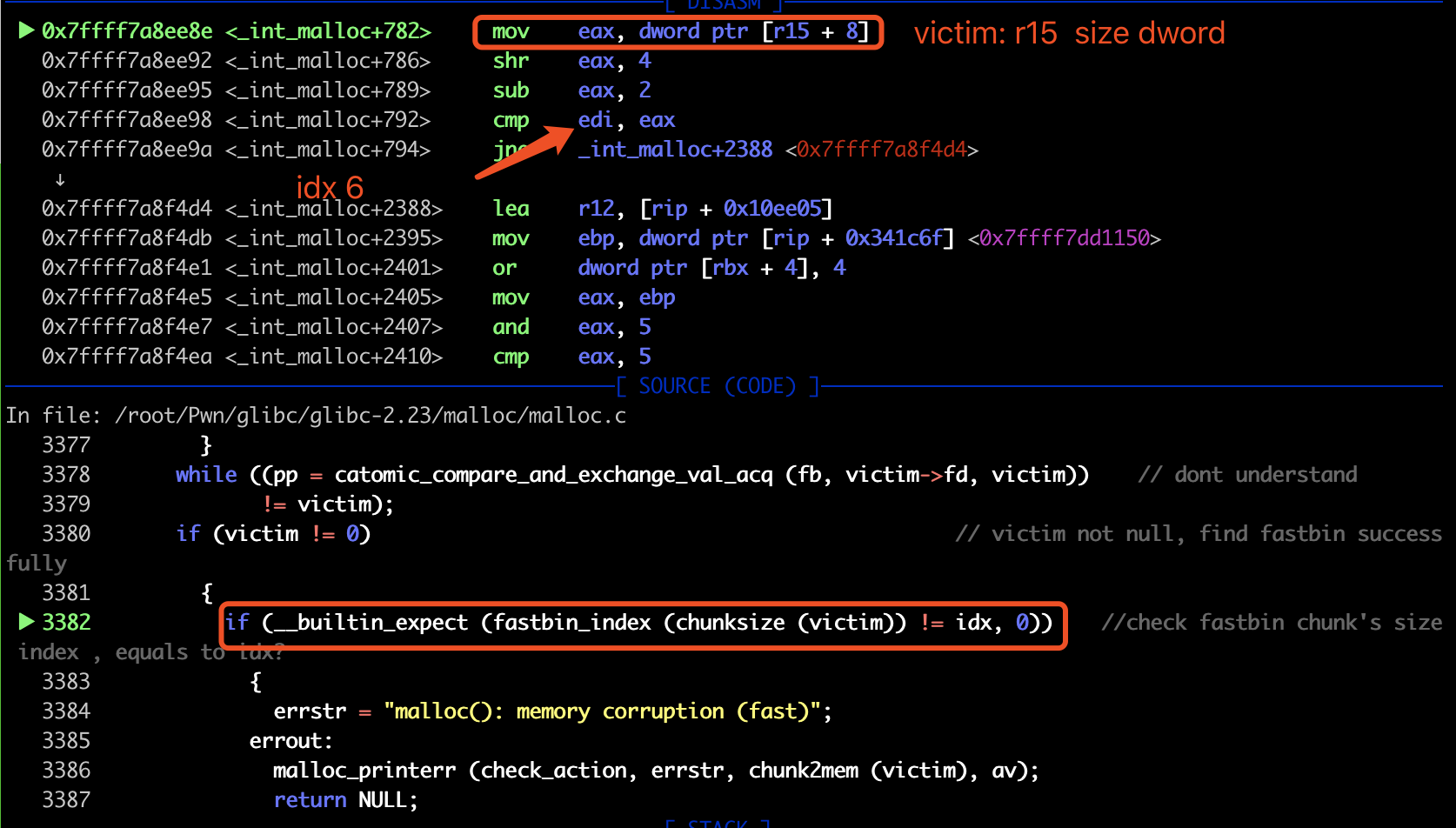
Task: Click the green arrow beside line 3382
Action: point(26,622)
